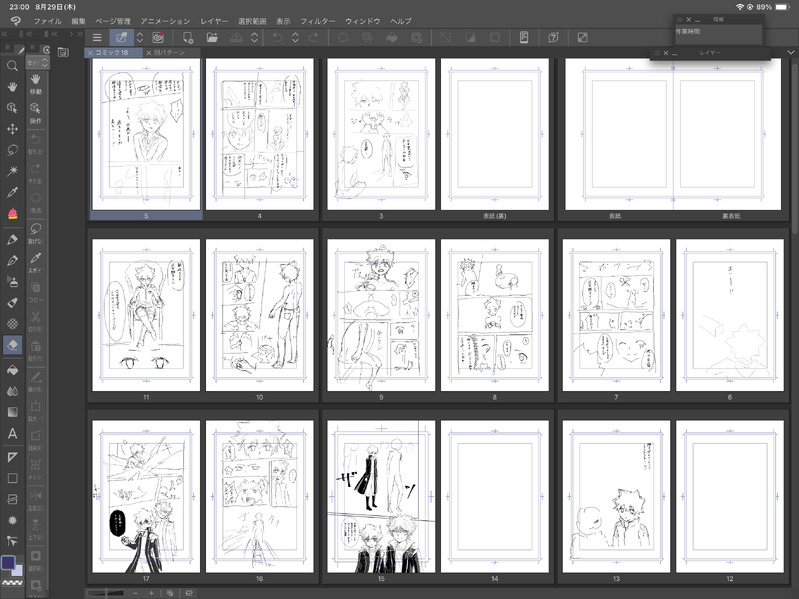The height and width of the screenshot is (599, 799).
Task: Select the Blend tool
Action: [12, 391]
